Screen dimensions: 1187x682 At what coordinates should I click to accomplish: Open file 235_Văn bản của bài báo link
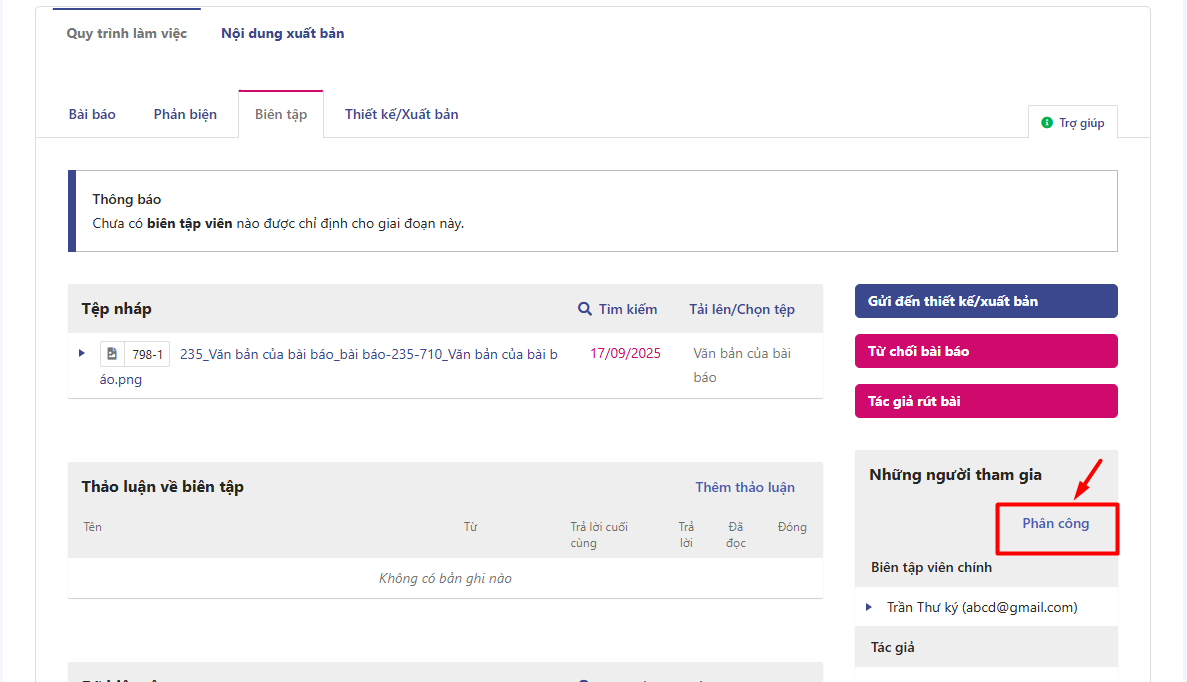tap(368, 354)
